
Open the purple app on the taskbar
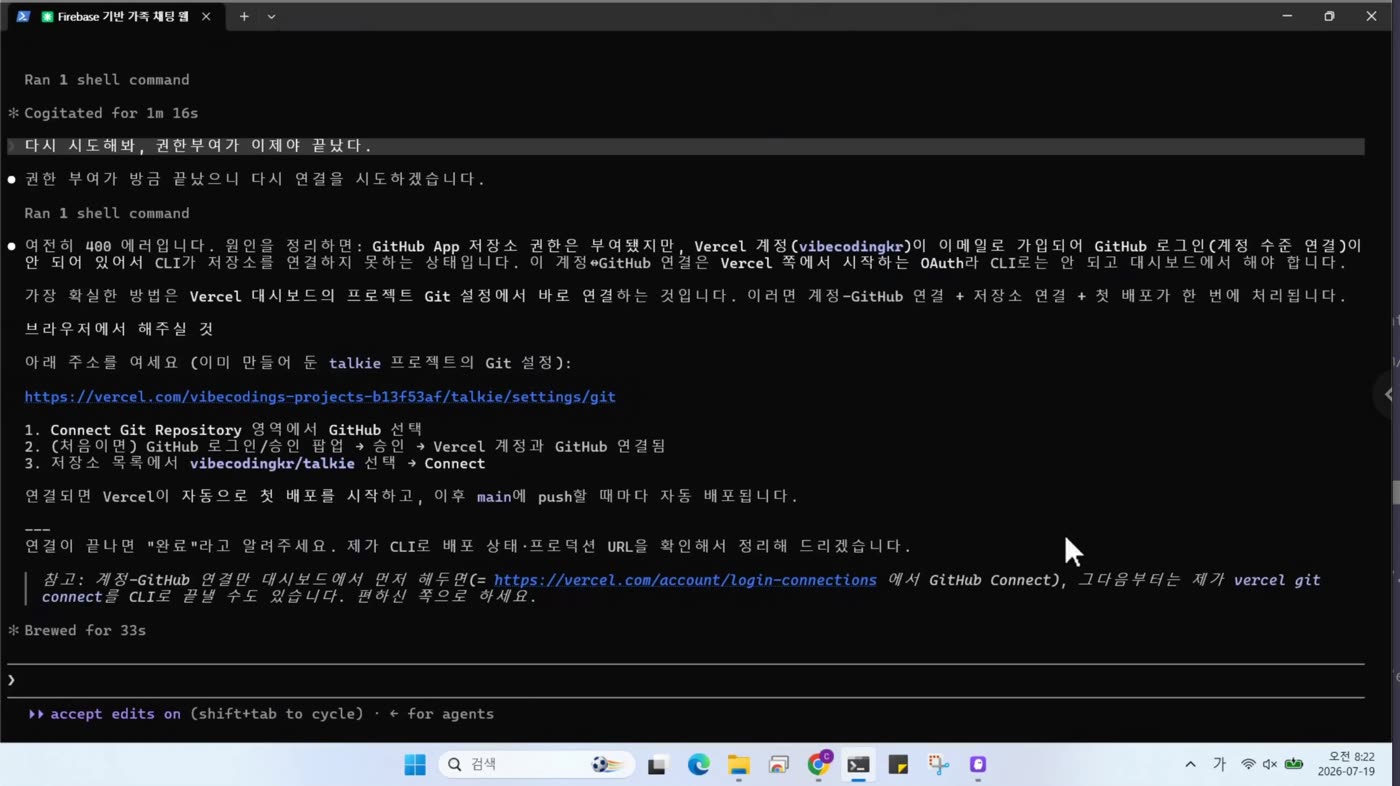pos(978,765)
